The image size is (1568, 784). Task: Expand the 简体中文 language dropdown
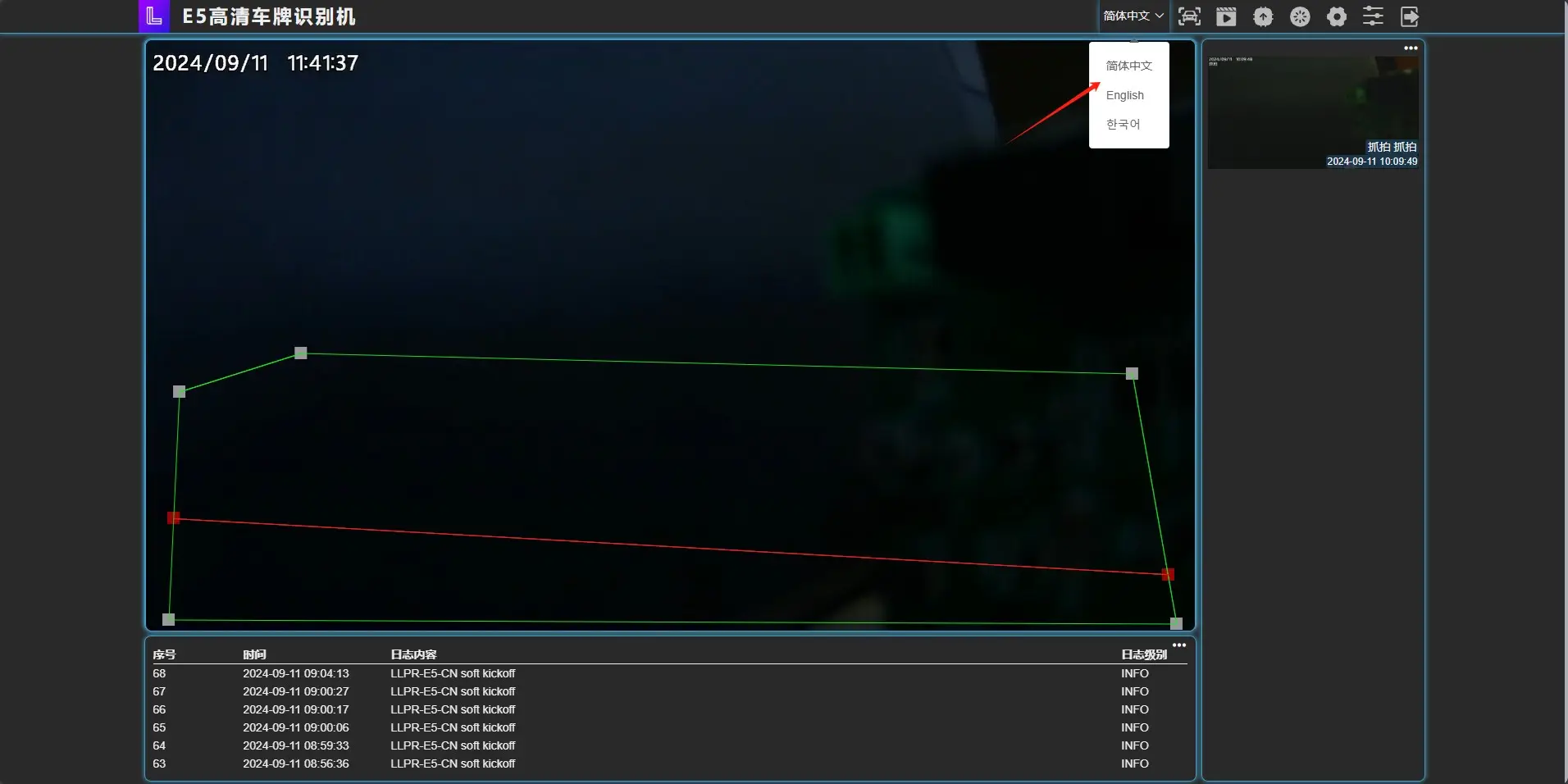click(x=1133, y=16)
